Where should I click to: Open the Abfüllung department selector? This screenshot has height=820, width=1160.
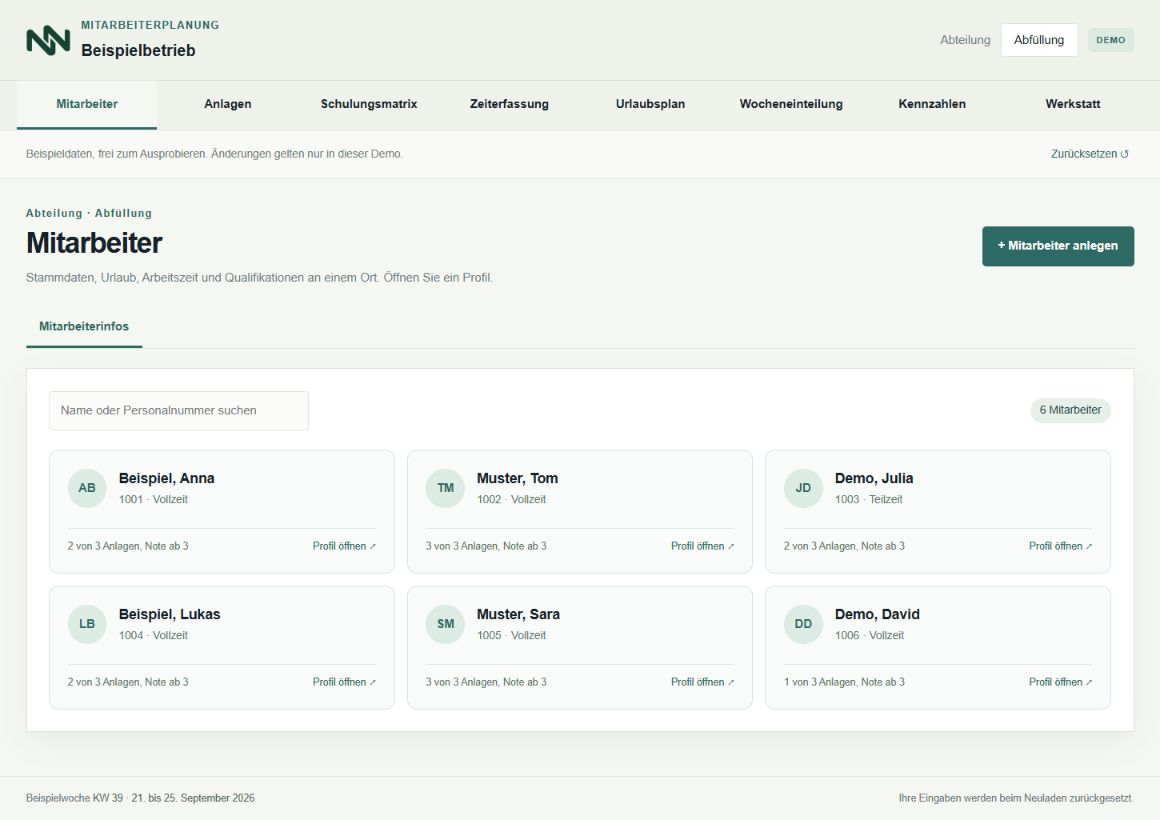[1039, 40]
